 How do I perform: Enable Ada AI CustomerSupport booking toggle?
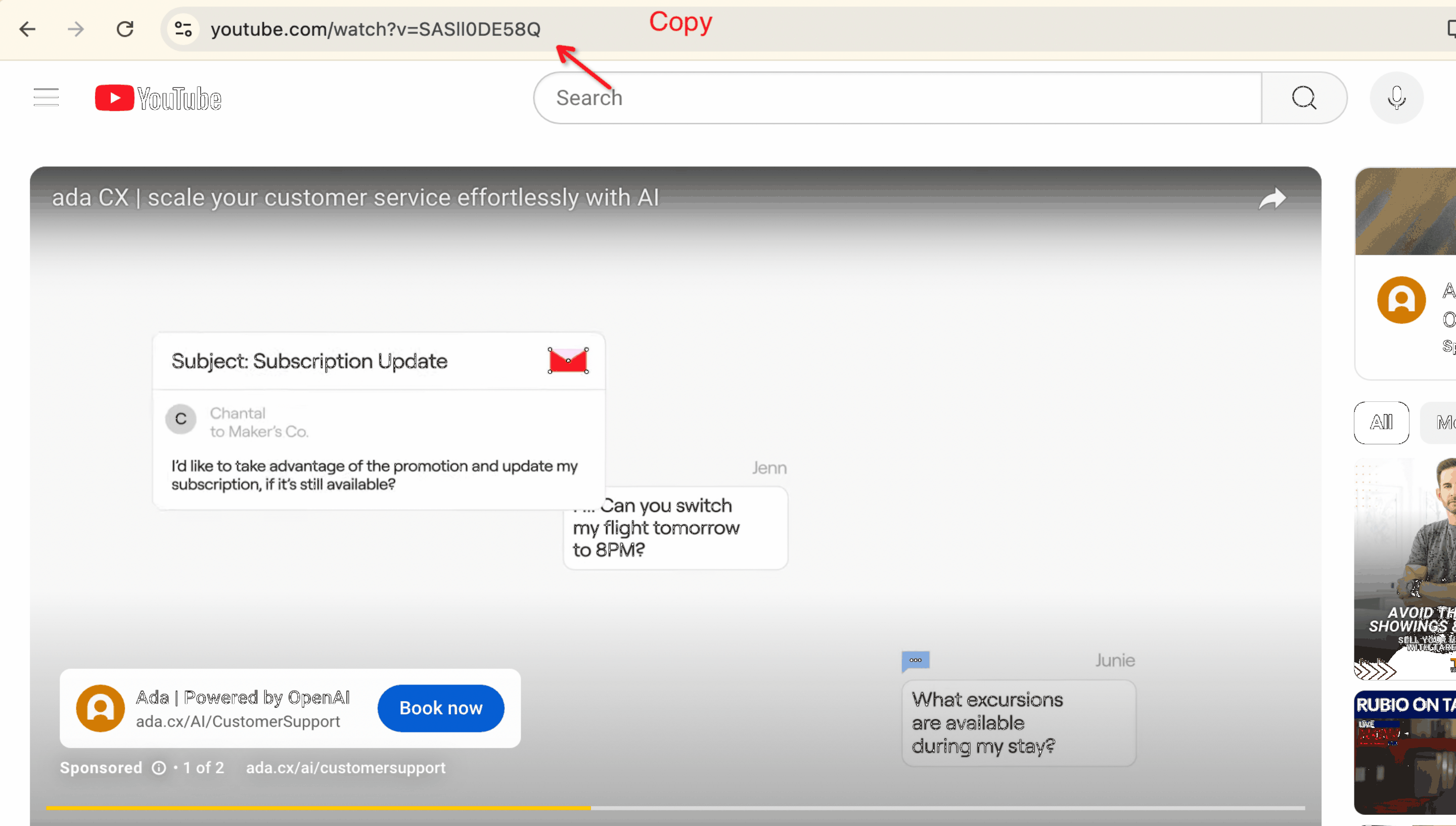point(440,708)
